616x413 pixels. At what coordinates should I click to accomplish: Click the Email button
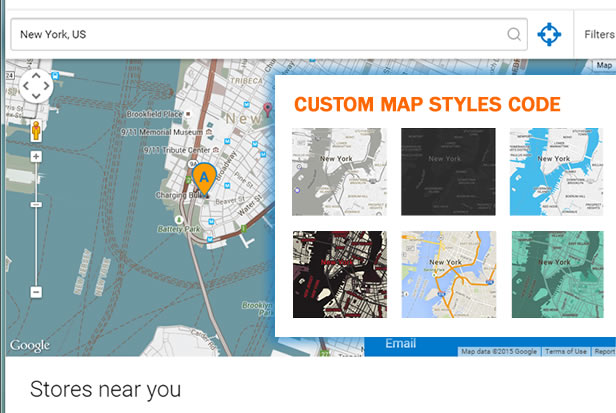pos(400,344)
